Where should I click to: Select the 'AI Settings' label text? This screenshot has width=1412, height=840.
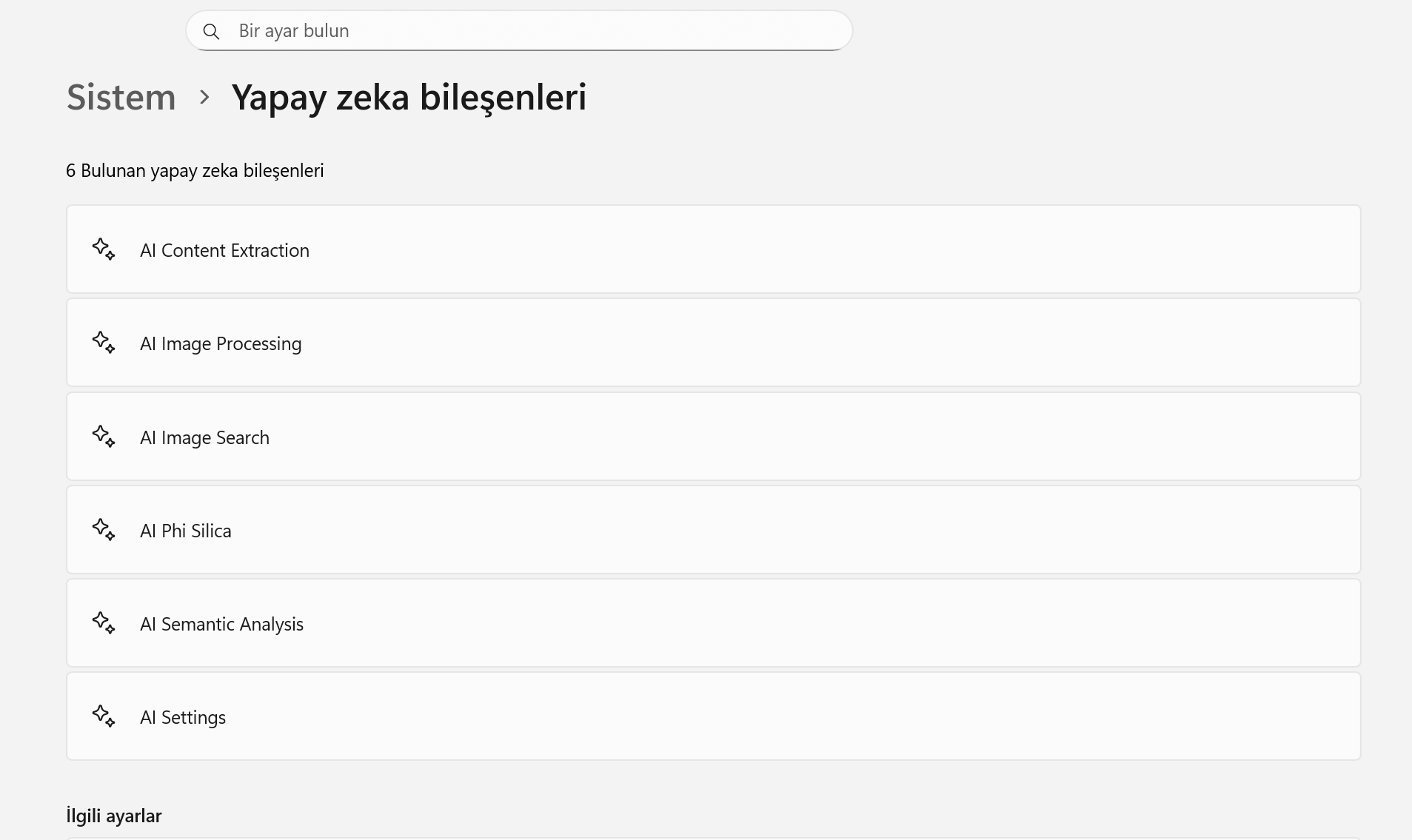pyautogui.click(x=183, y=717)
